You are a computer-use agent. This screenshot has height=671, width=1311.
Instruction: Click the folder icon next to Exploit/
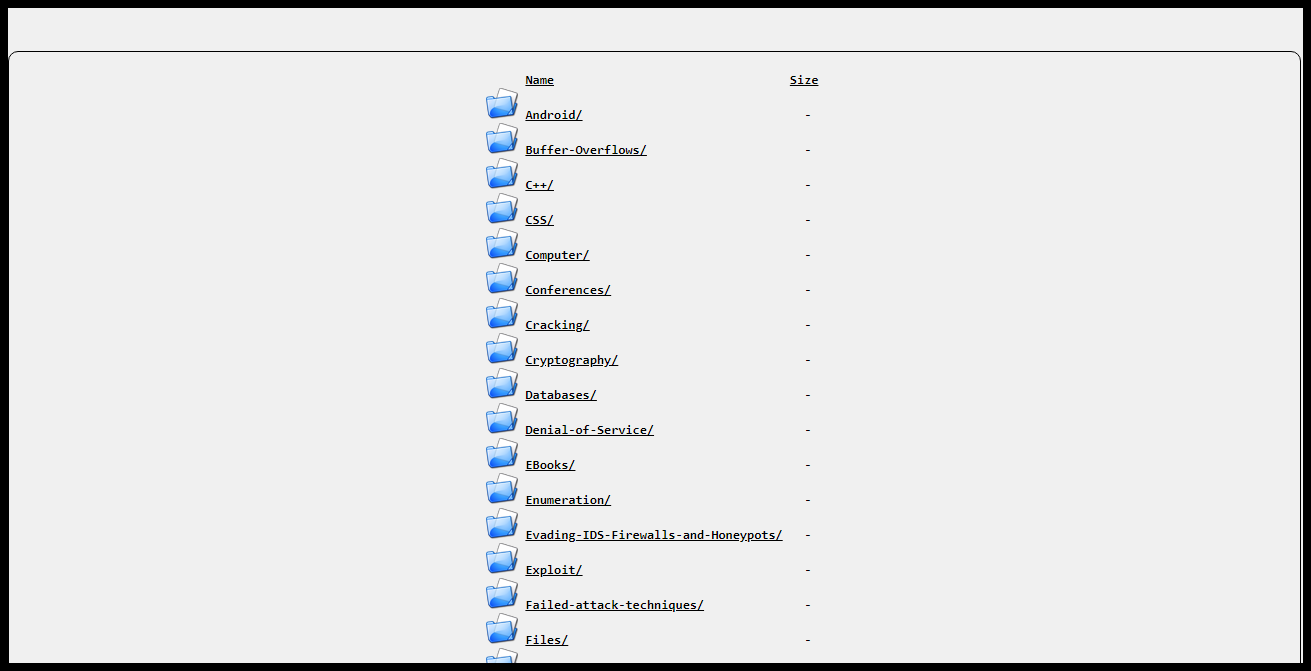[x=502, y=559]
